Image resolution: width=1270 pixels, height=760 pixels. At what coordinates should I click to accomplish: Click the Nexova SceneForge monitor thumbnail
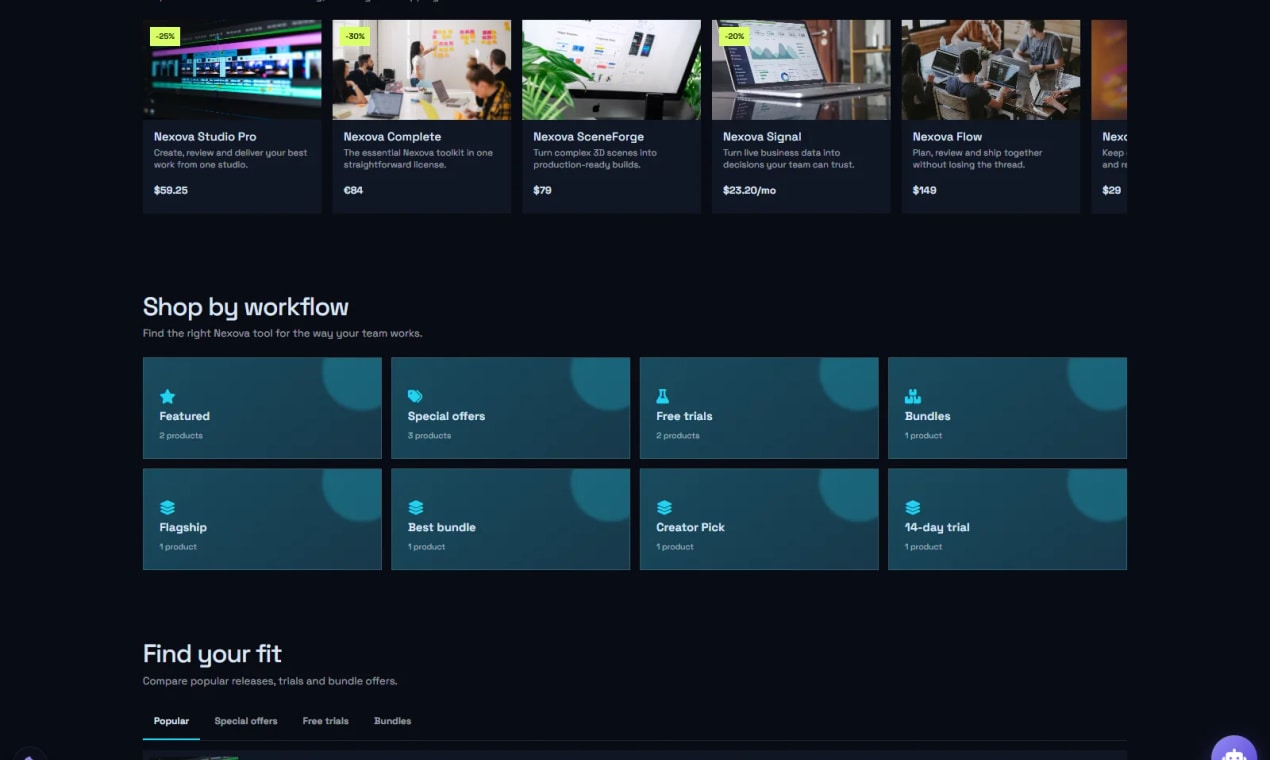coord(611,70)
